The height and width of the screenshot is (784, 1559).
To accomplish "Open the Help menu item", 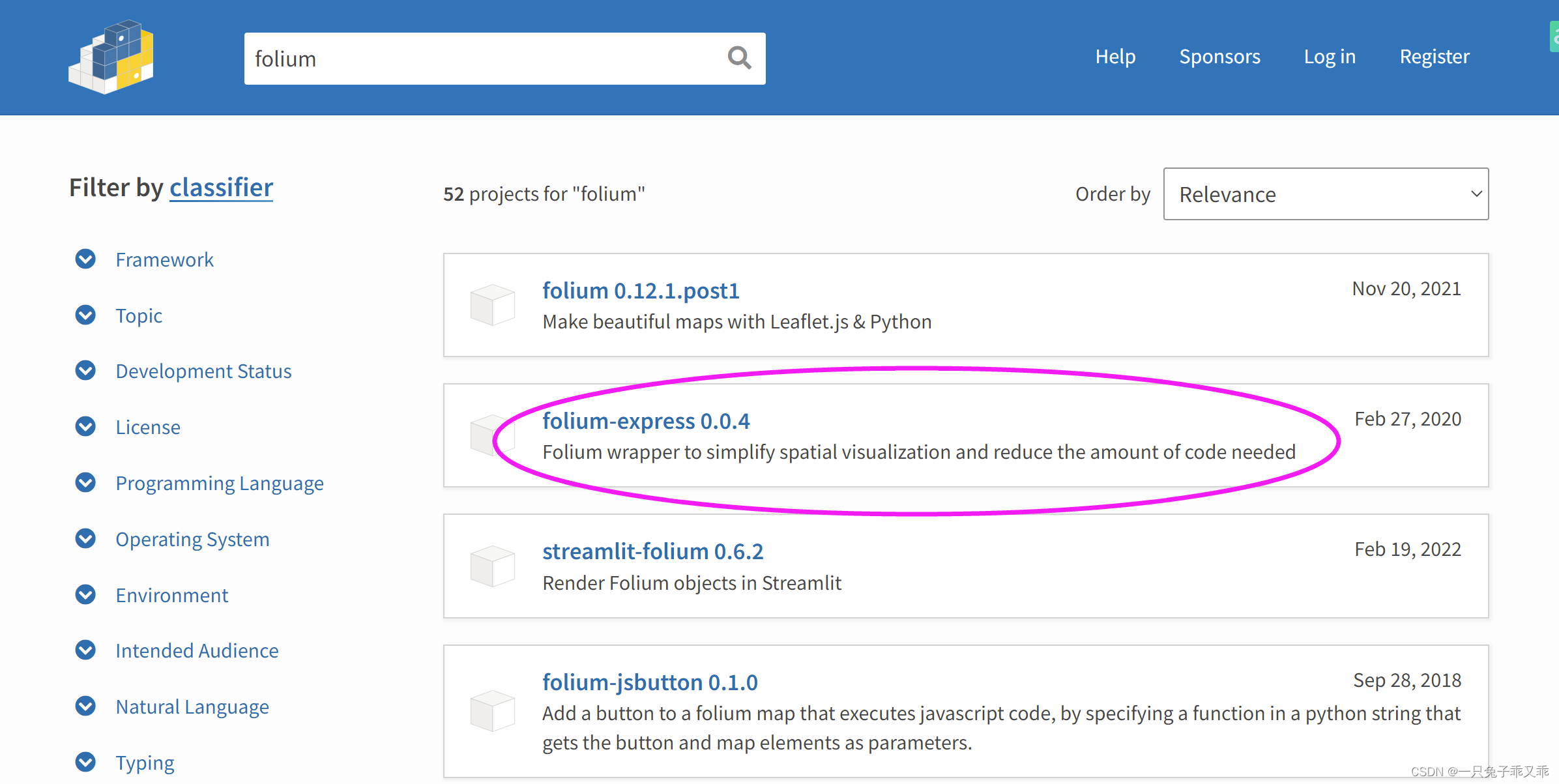I will coord(1115,57).
